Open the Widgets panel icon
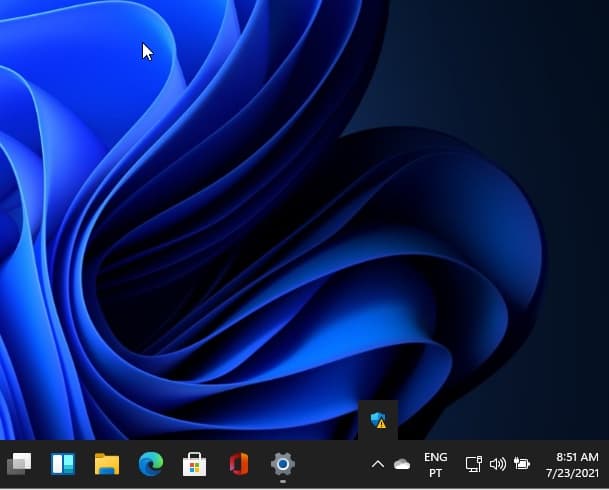 point(63,464)
